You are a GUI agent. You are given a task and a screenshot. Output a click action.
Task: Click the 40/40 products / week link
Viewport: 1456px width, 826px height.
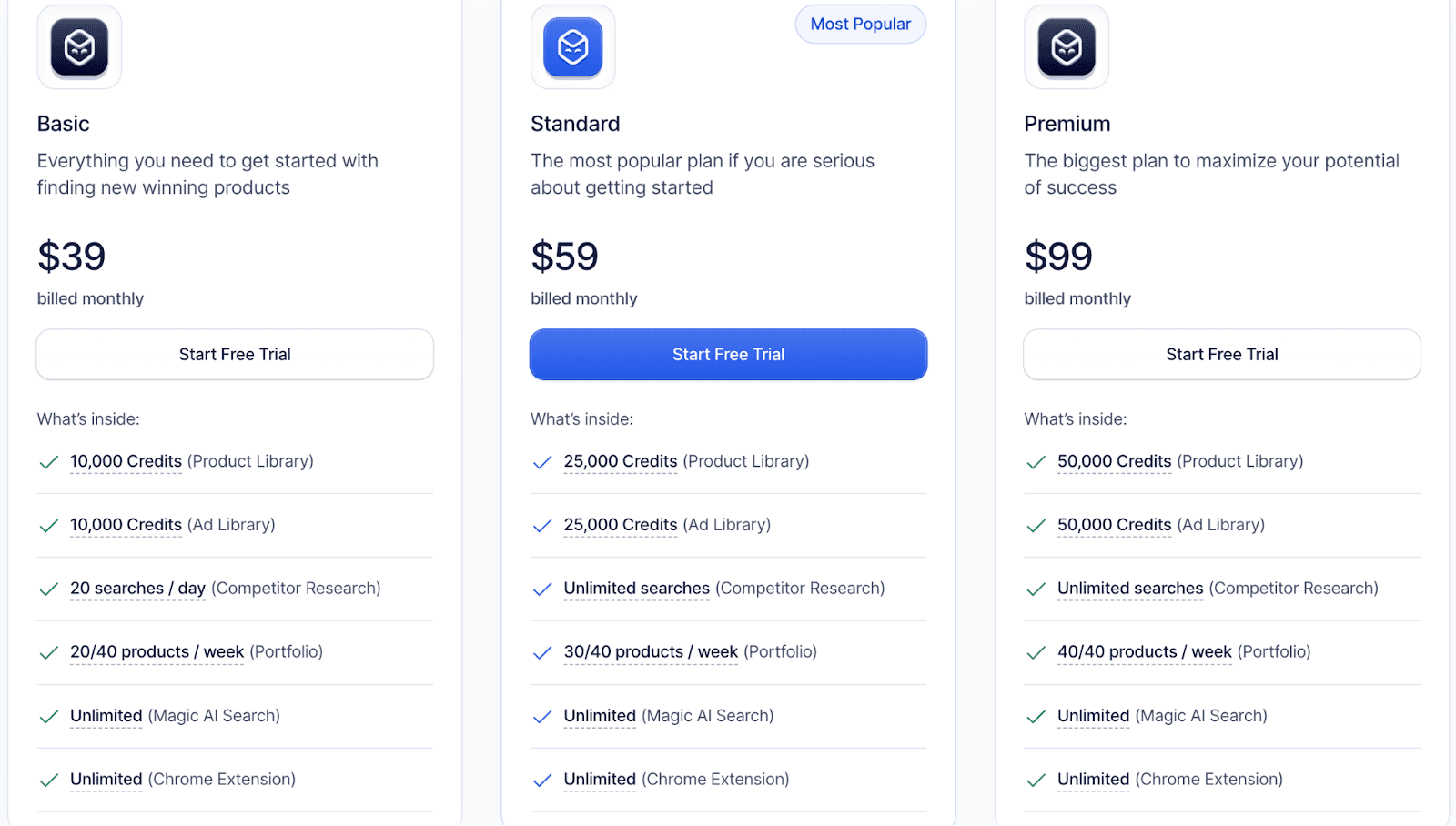1143,652
